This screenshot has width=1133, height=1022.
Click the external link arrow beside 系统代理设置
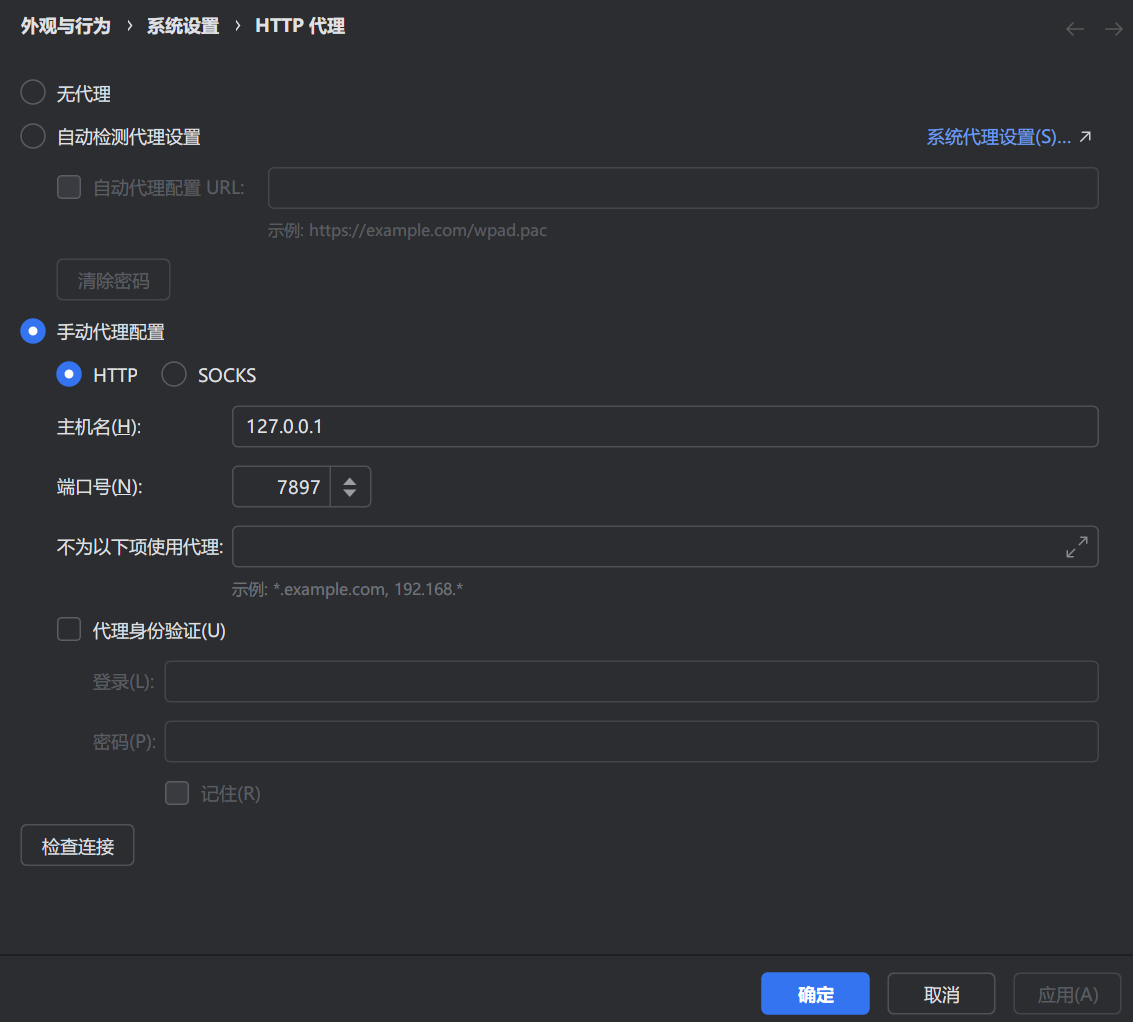1085,136
